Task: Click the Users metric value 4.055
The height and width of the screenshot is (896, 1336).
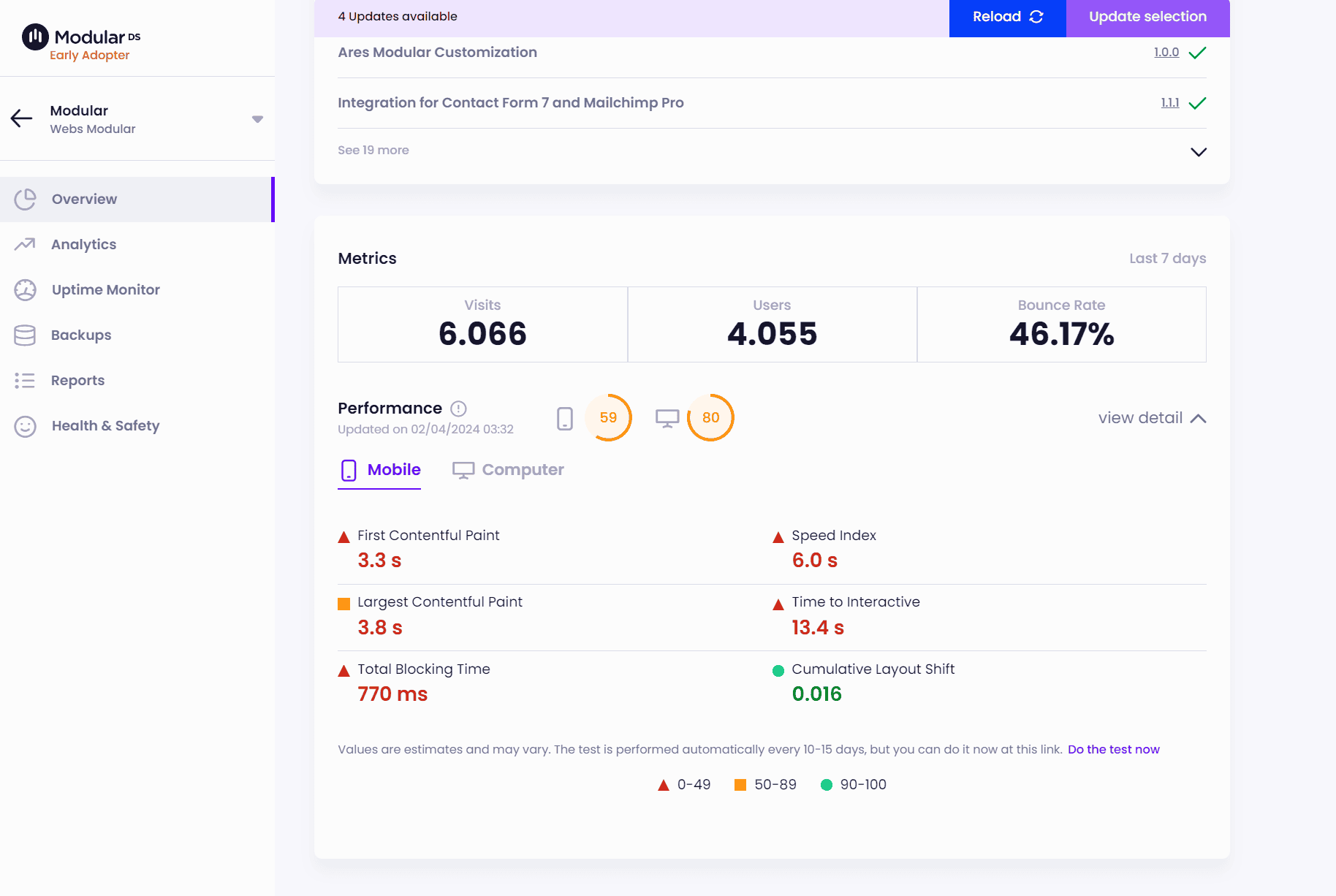Action: [x=772, y=334]
